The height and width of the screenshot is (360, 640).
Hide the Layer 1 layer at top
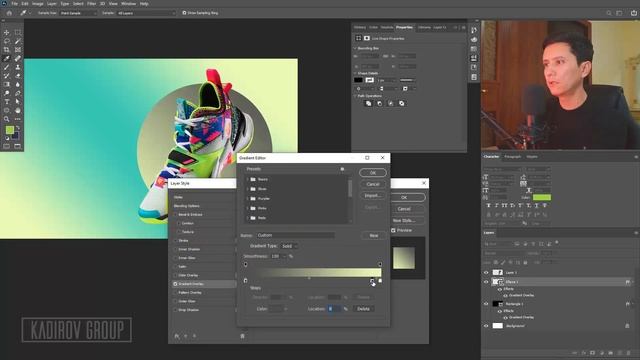tap(486, 272)
